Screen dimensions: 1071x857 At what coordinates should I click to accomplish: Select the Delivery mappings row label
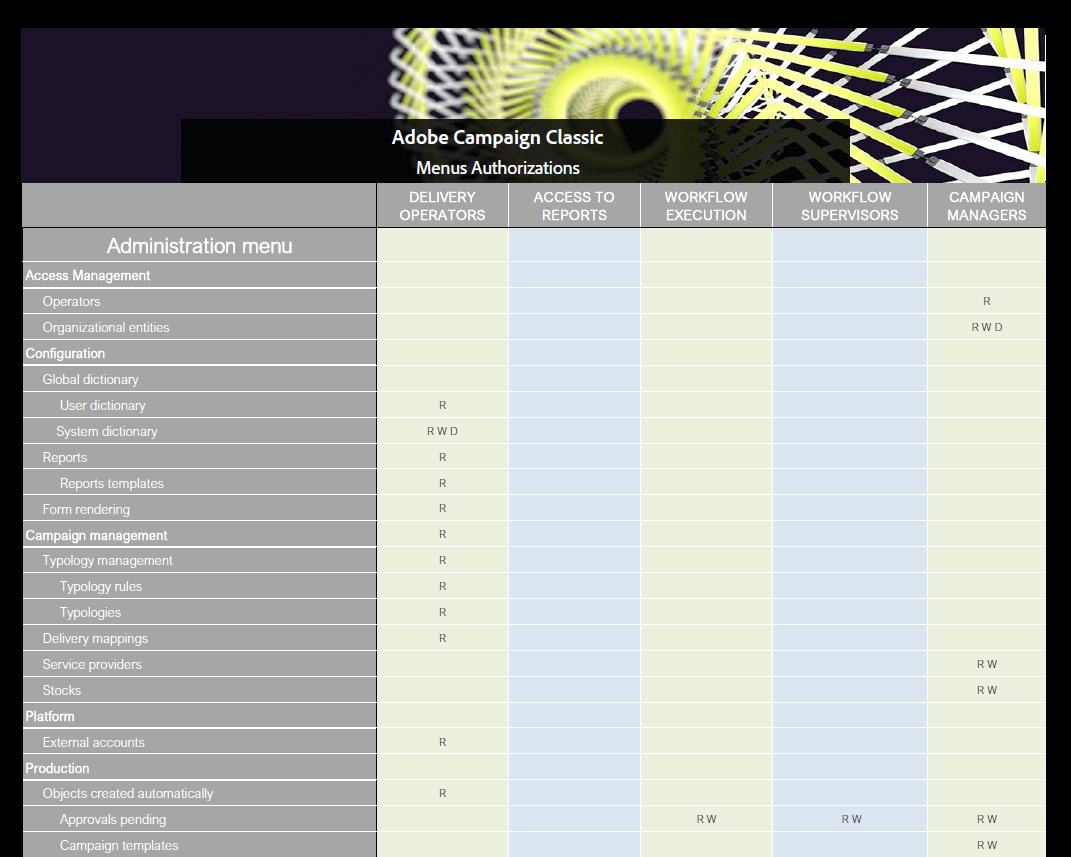pos(95,638)
